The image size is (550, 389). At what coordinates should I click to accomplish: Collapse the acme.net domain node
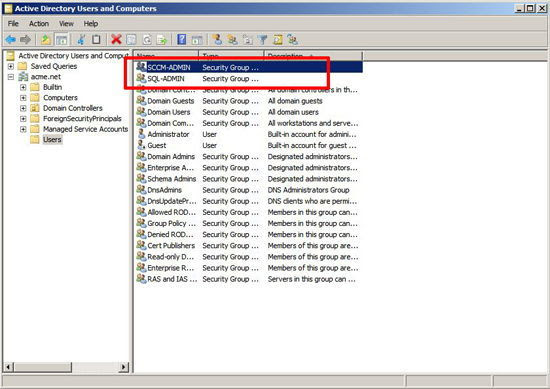tap(11, 76)
